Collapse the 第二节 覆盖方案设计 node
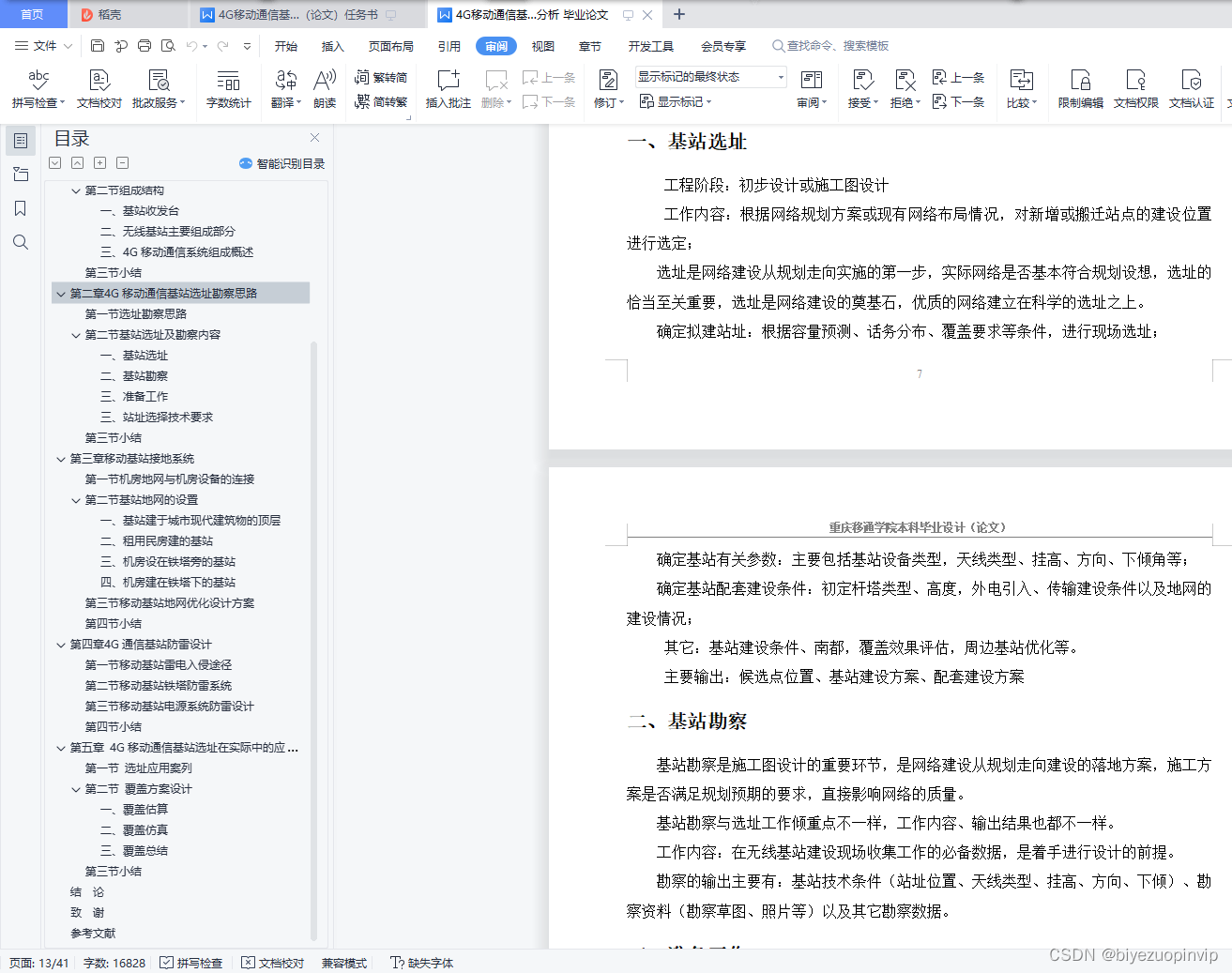 (x=76, y=789)
